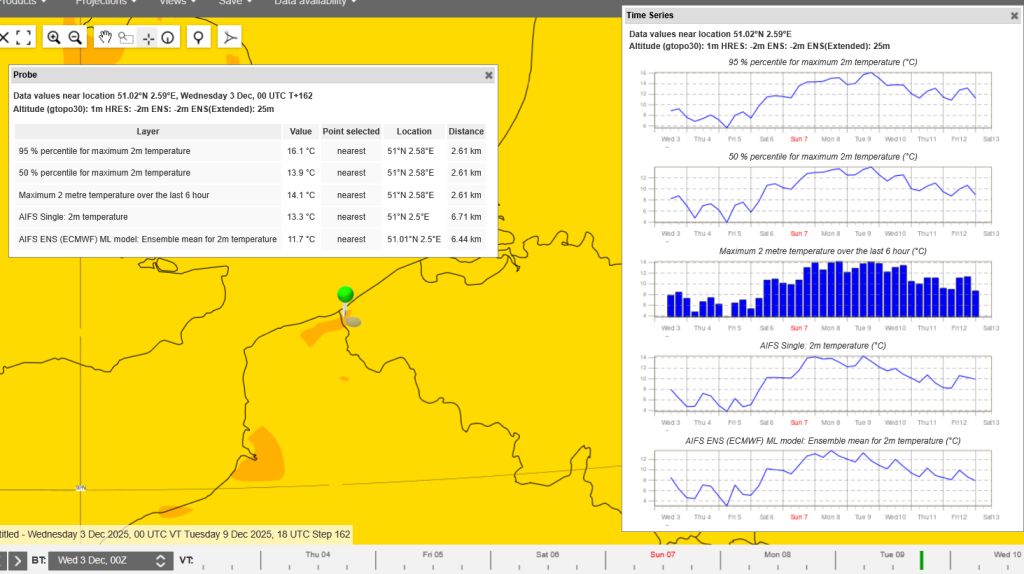This screenshot has width=1024, height=574.
Task: Select the zoom-to-rectangle tool
Action: (x=126, y=38)
